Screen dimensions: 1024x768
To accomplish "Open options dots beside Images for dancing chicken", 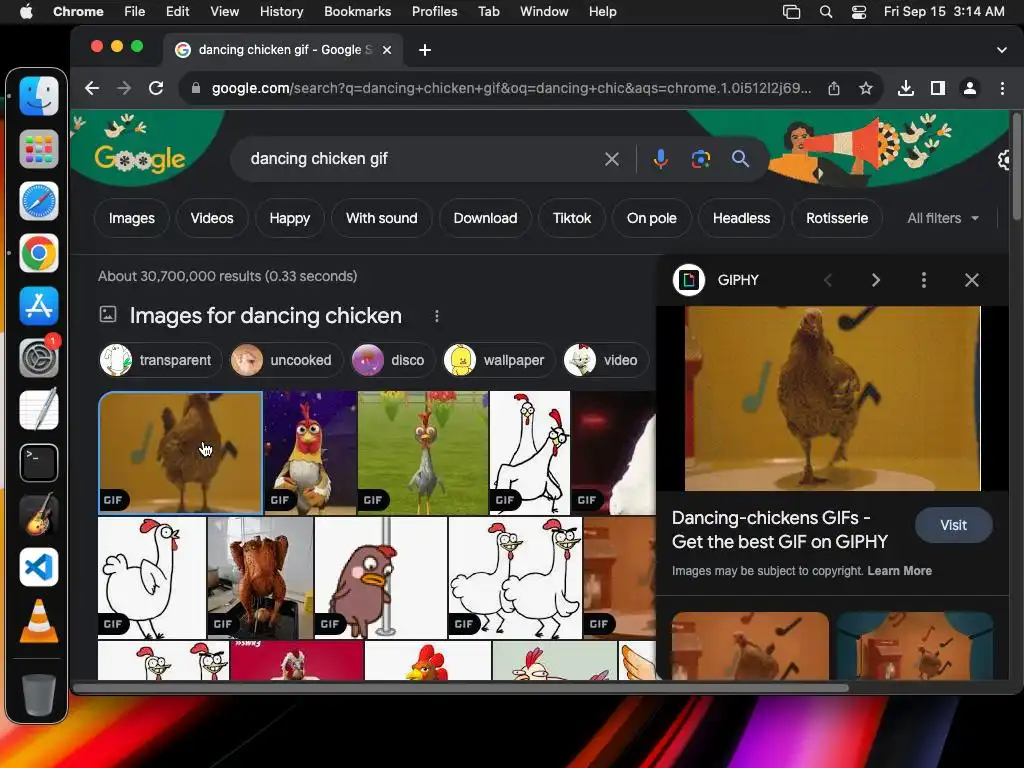I will 437,316.
